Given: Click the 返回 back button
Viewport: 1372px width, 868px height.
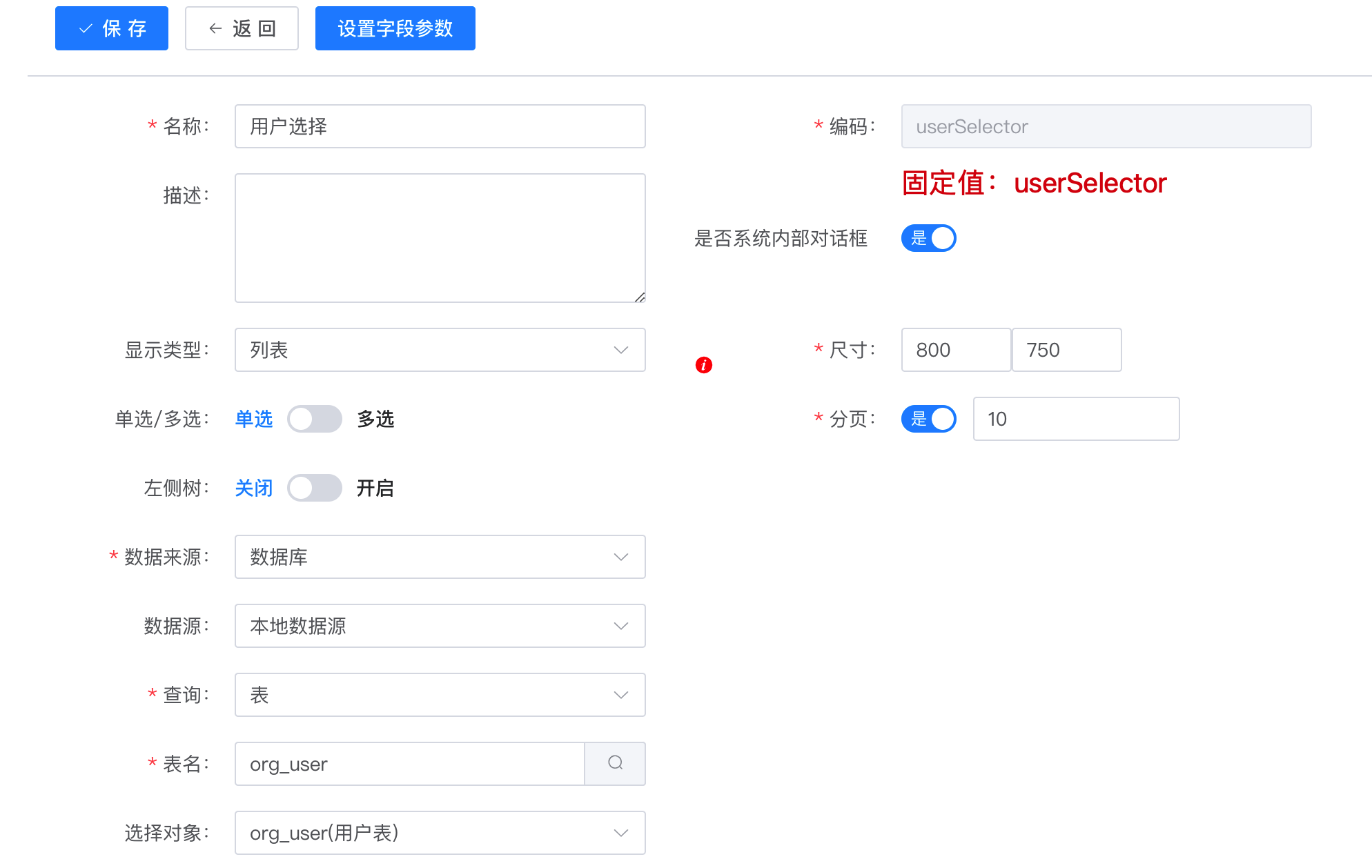Looking at the screenshot, I should tap(242, 28).
